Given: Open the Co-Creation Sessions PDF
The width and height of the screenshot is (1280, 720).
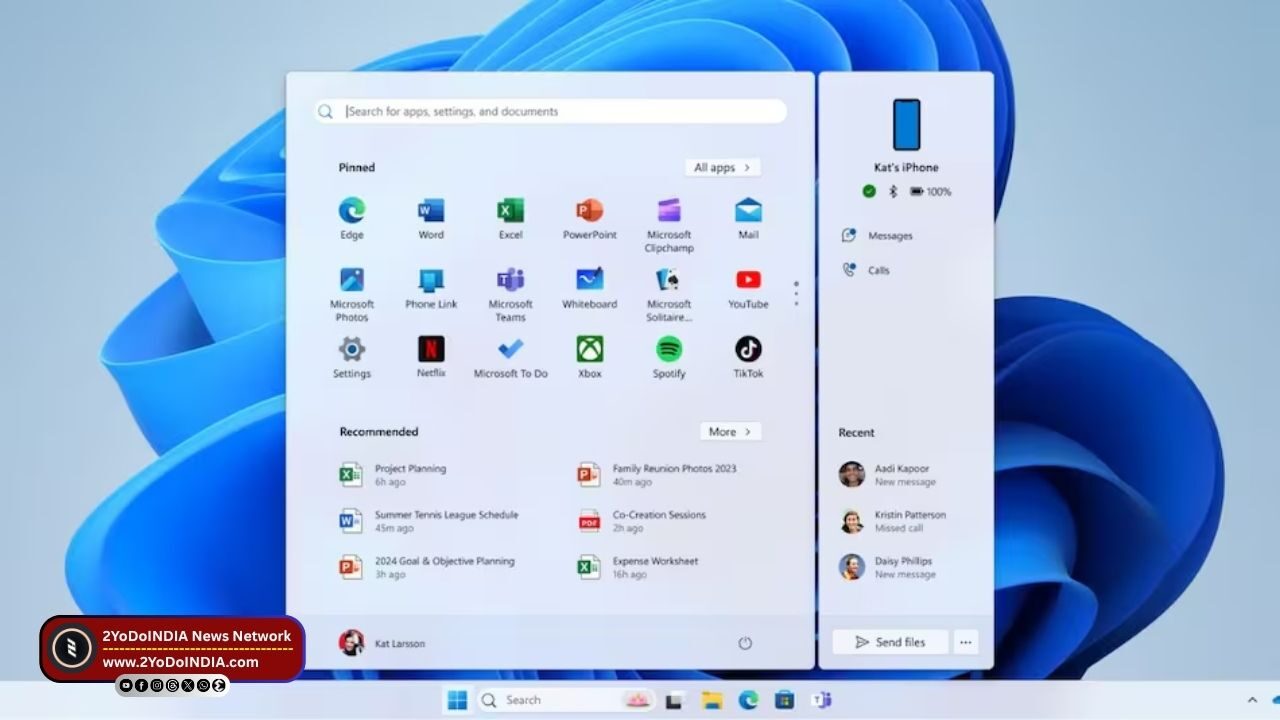Looking at the screenshot, I should pyautogui.click(x=641, y=521).
